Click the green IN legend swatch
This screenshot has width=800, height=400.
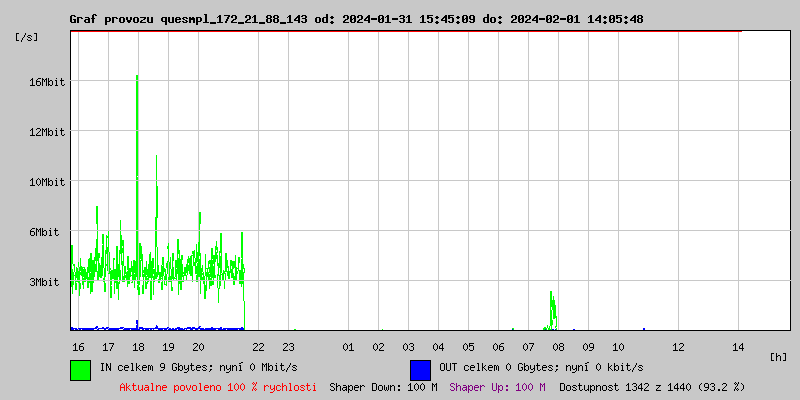tap(81, 370)
